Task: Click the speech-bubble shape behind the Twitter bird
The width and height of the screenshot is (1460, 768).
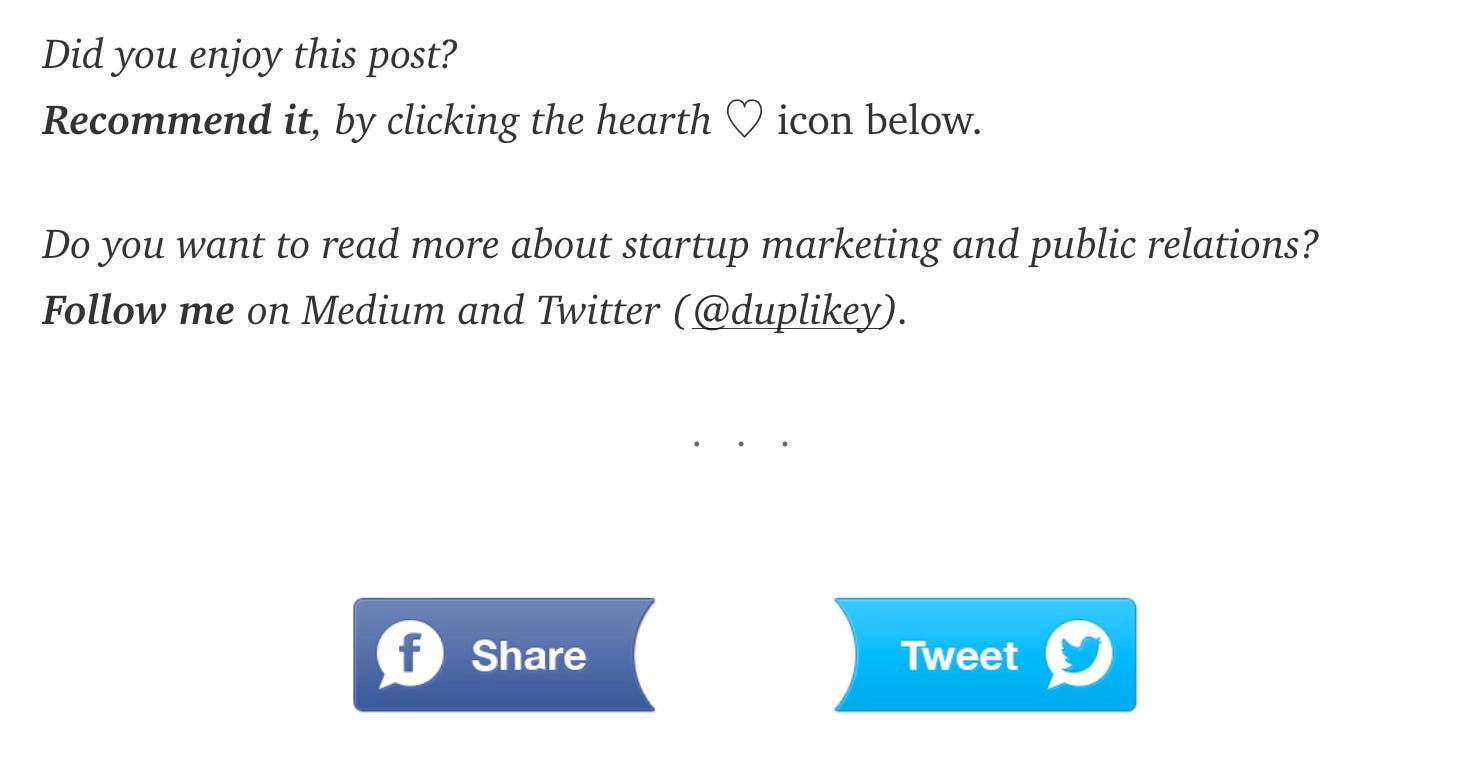Action: point(1080,655)
